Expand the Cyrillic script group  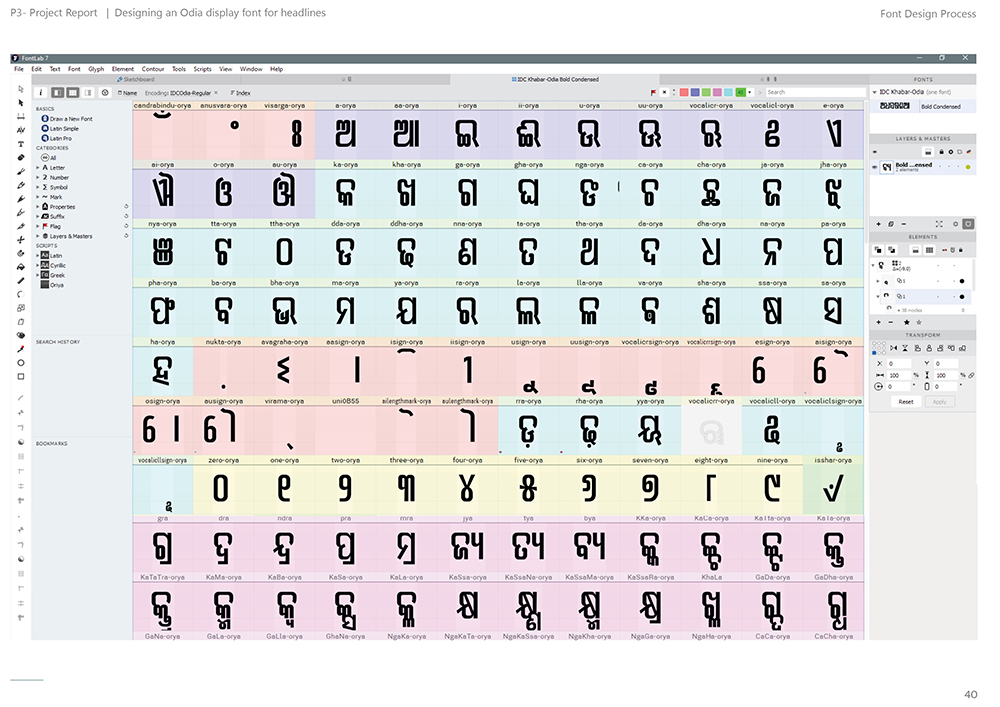click(x=38, y=265)
